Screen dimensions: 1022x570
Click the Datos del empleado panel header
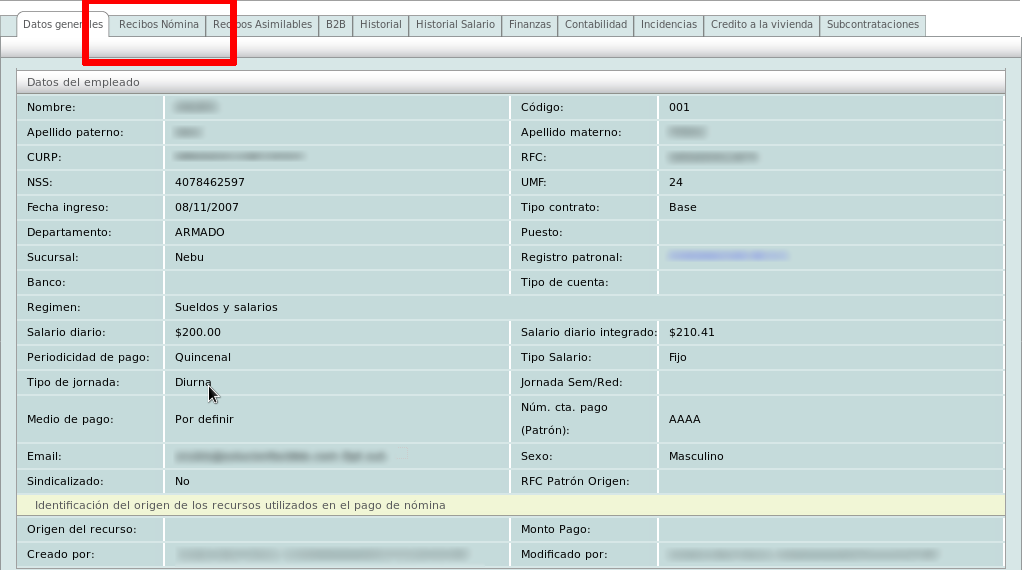click(x=510, y=82)
